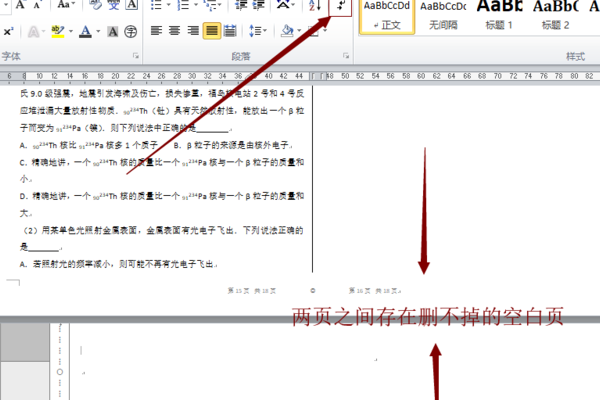This screenshot has width=600, height=400.
Task: Click the footer text 第 16 页 共 18 页
Action: coord(374,291)
